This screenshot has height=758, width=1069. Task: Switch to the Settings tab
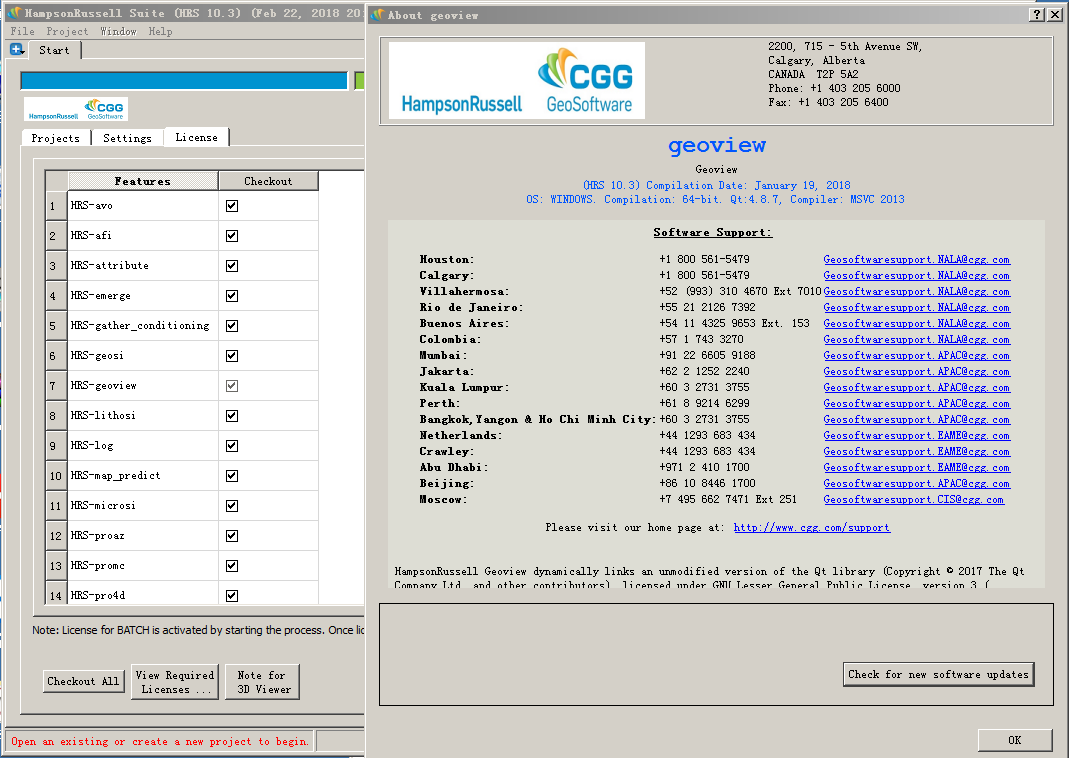tap(127, 138)
